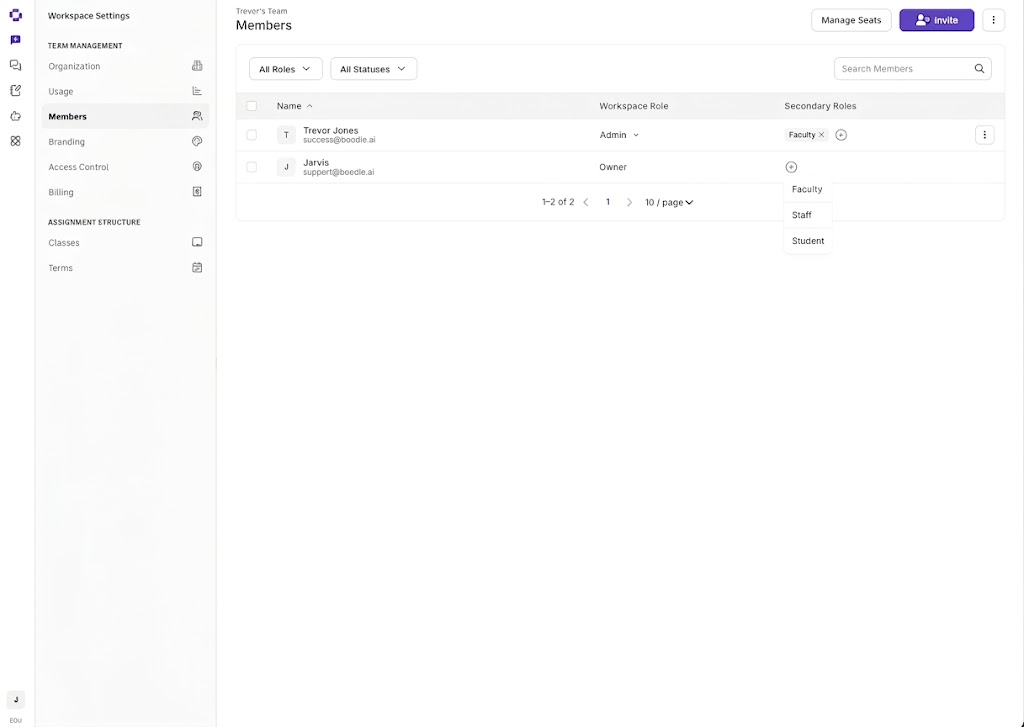Click the Workspace Role column header
The height and width of the screenshot is (727, 1024).
pyautogui.click(x=633, y=106)
